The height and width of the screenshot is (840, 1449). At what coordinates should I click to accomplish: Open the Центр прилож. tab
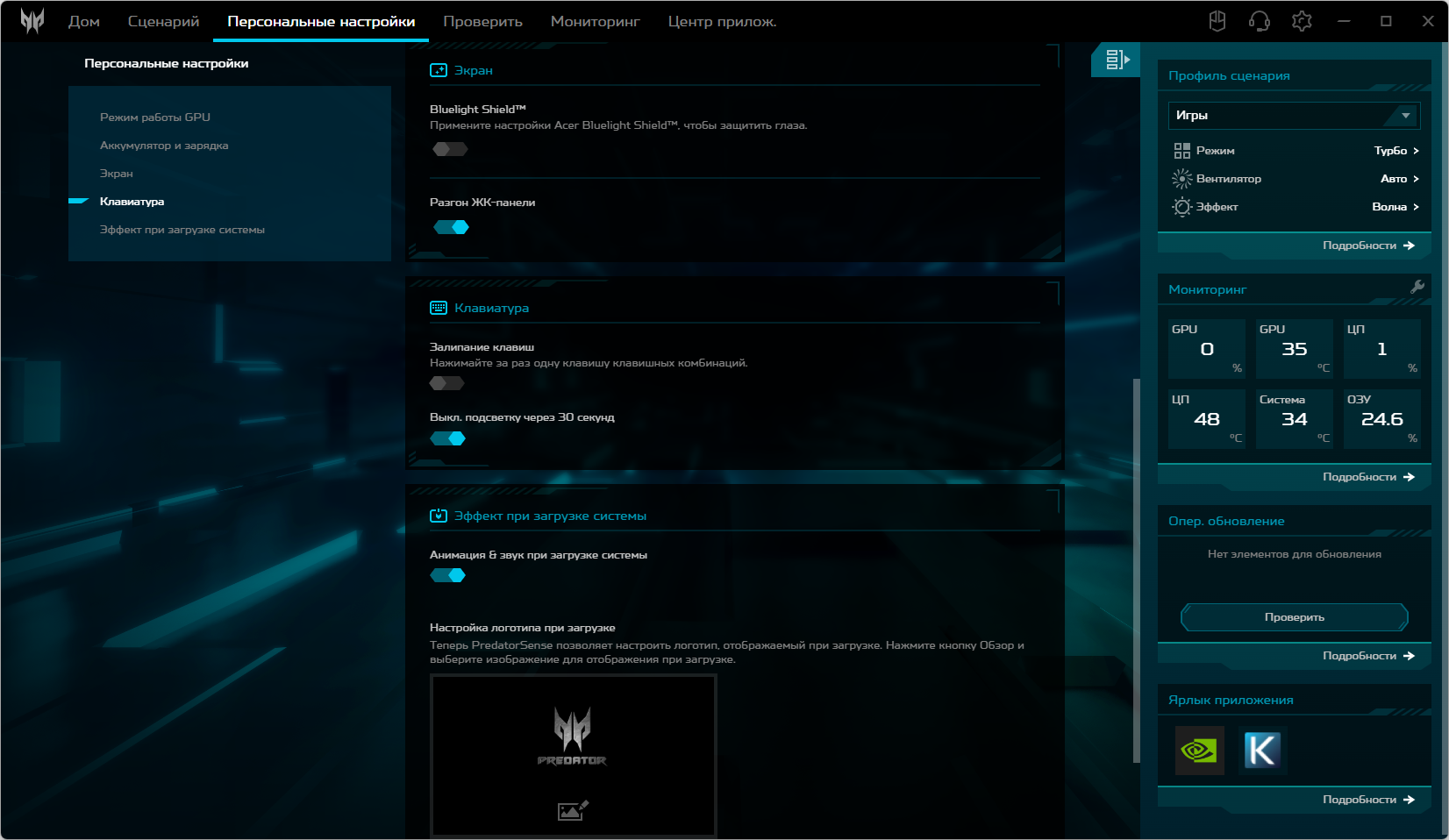(722, 21)
